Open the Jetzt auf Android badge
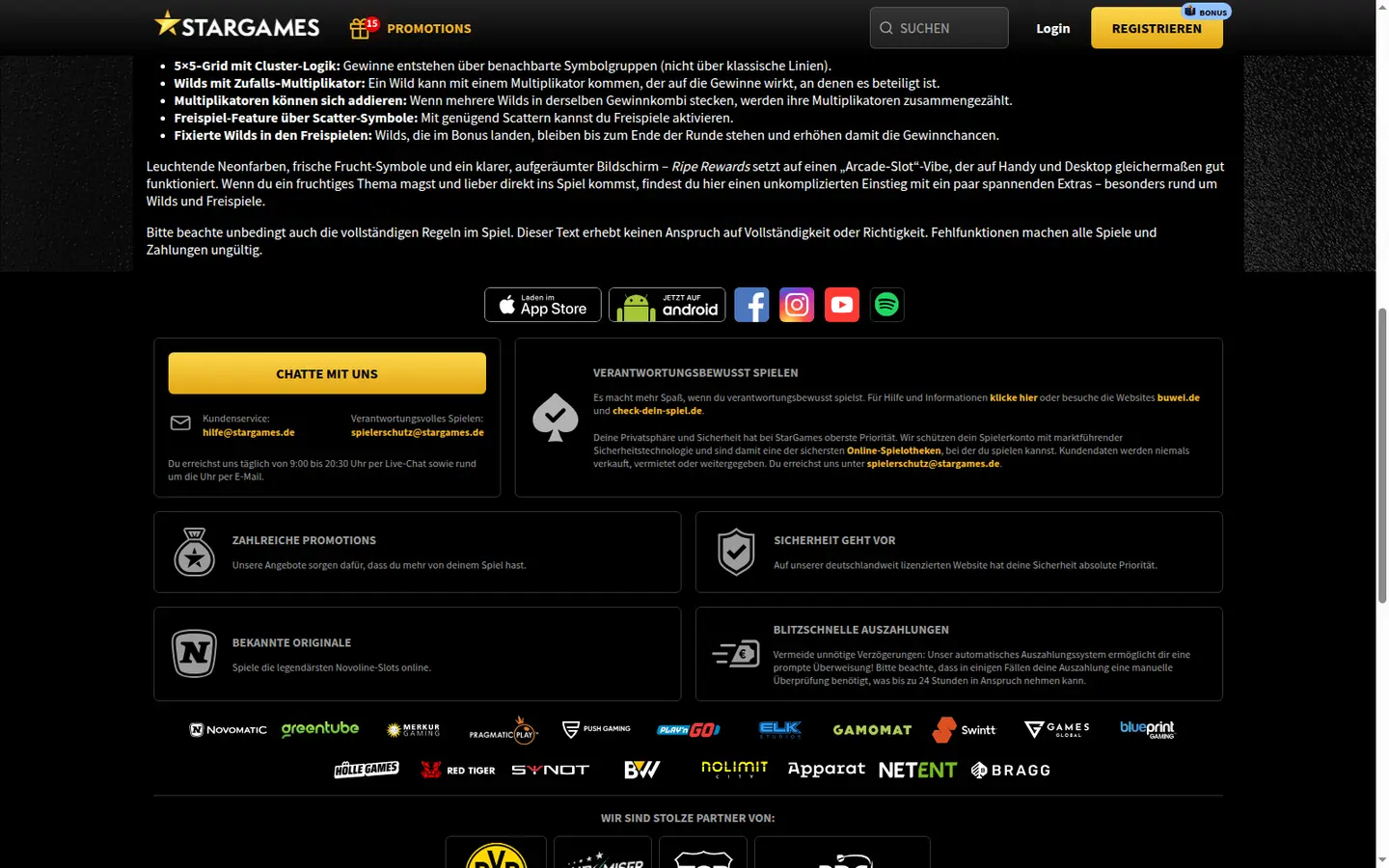The height and width of the screenshot is (868, 1389). 667,305
